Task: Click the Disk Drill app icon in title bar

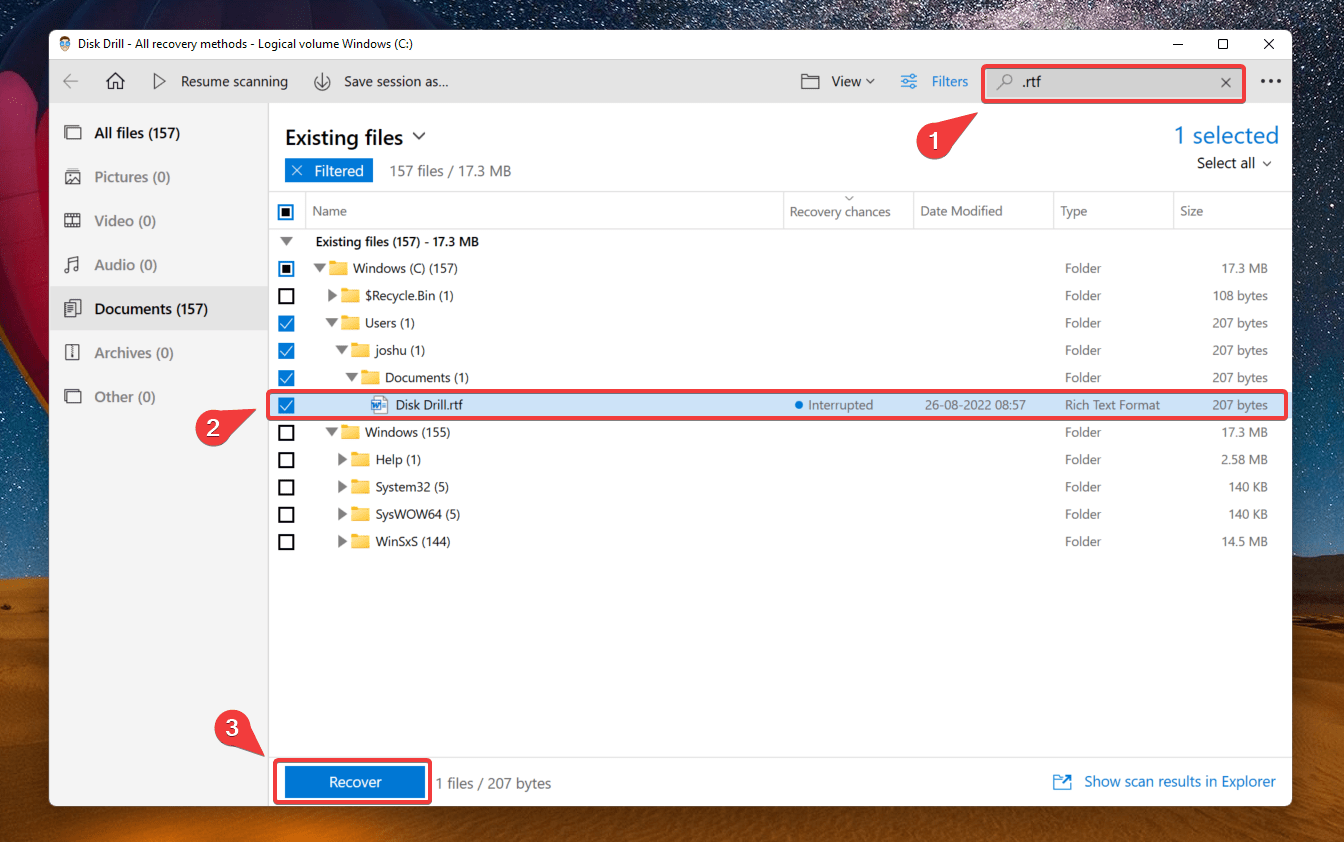Action: tap(65, 44)
